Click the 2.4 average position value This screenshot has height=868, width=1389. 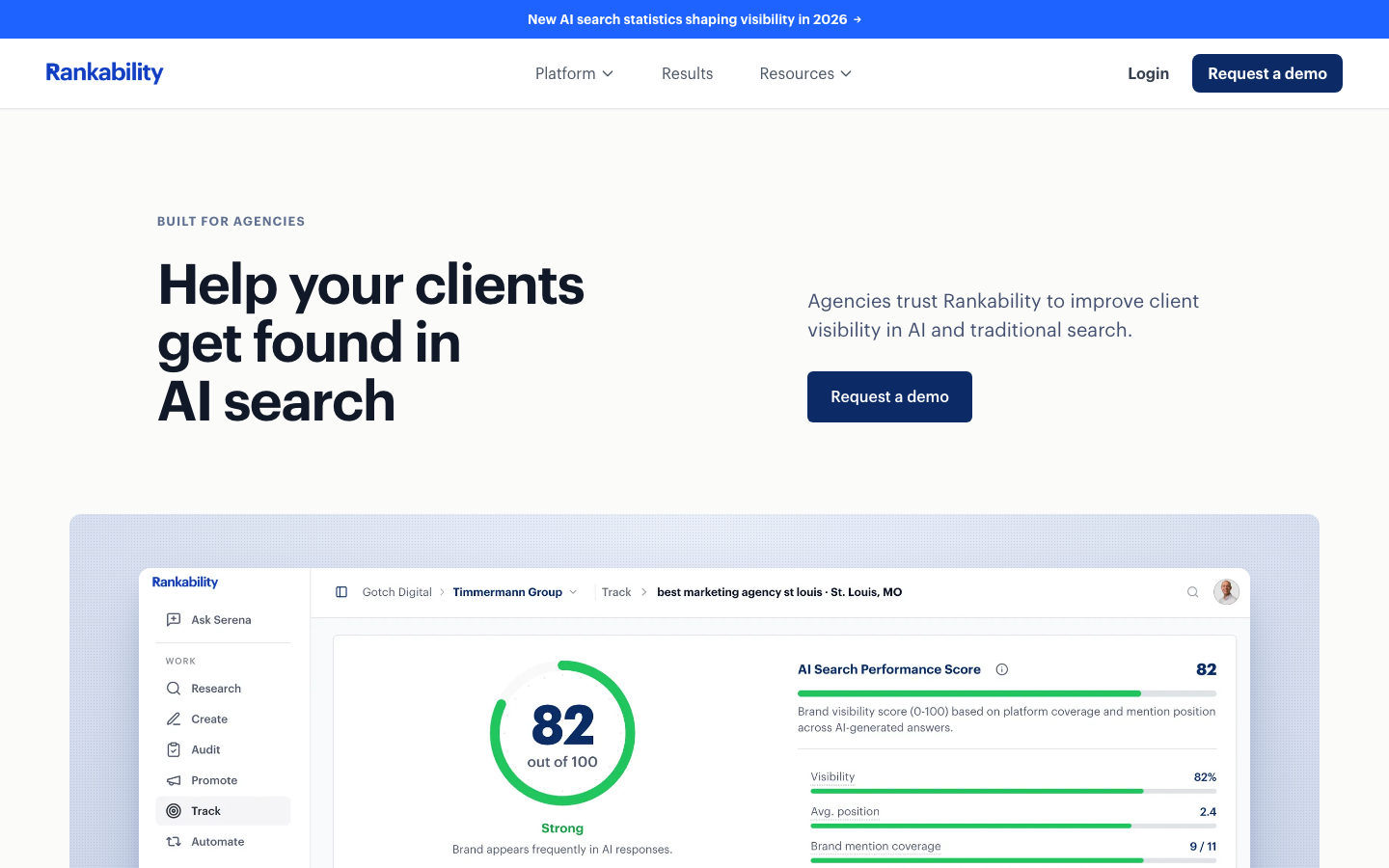pyautogui.click(x=1208, y=811)
